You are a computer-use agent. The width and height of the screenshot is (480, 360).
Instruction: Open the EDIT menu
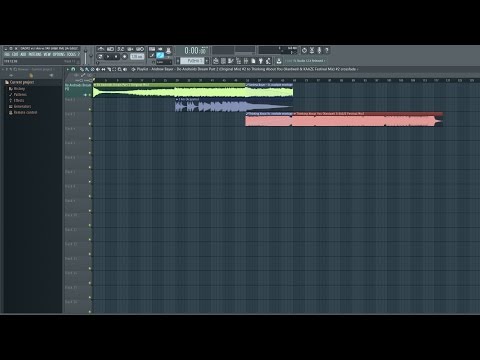(15, 54)
